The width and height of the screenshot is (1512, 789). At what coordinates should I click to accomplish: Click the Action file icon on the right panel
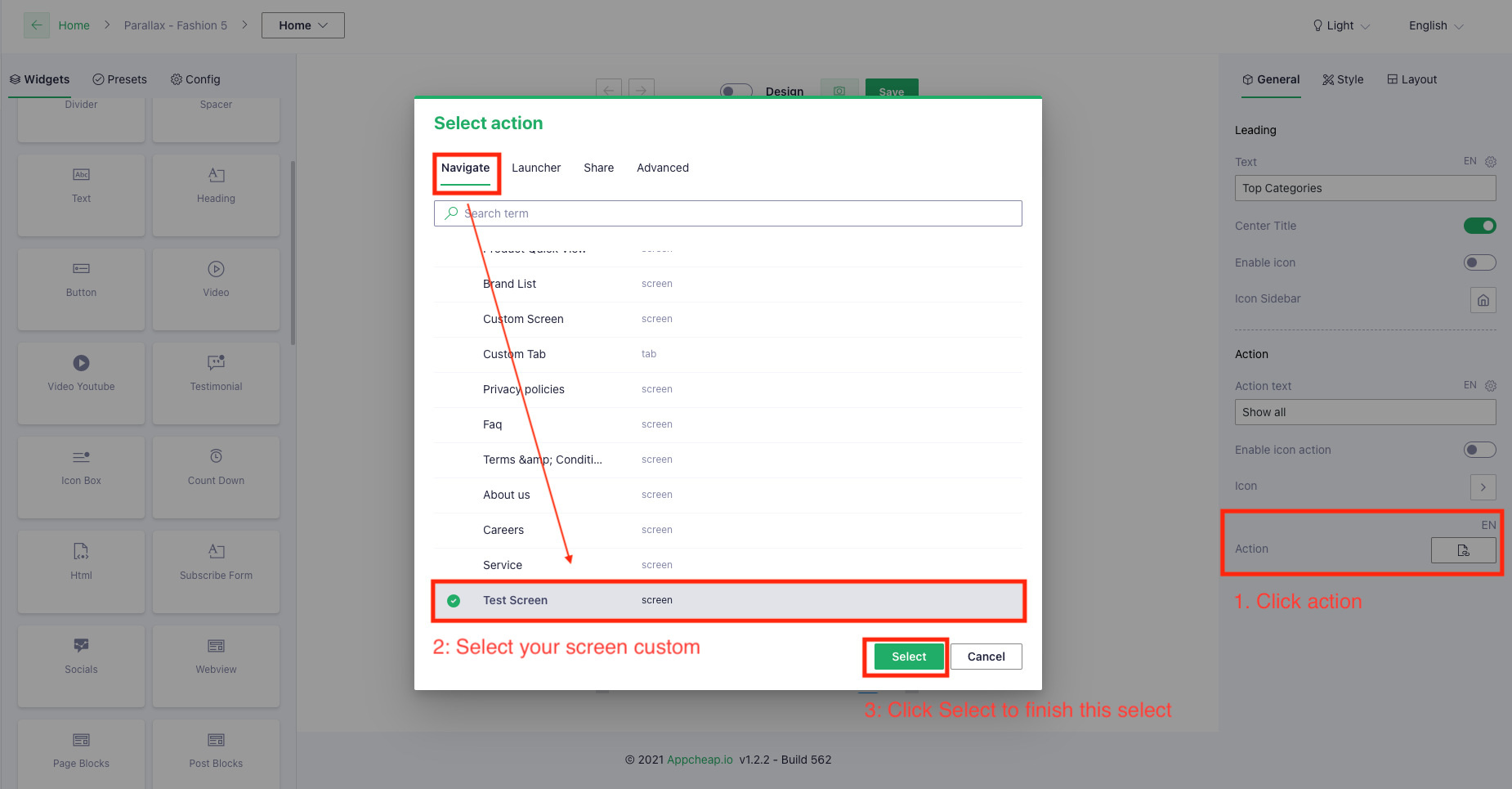tap(1463, 549)
